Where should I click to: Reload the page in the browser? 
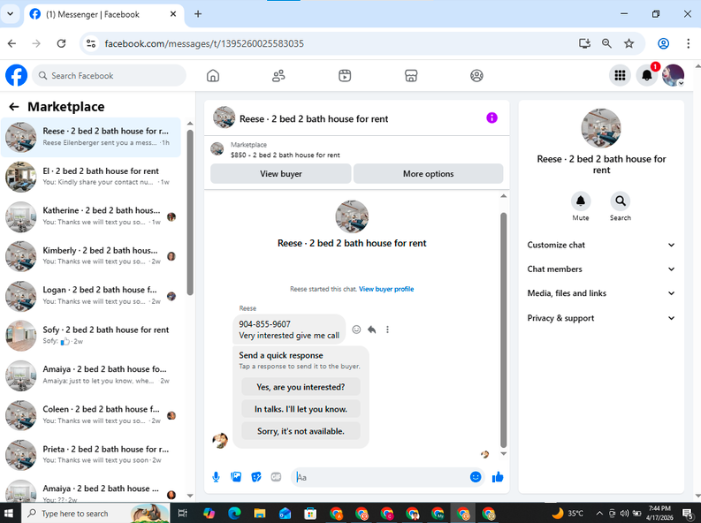tap(61, 43)
